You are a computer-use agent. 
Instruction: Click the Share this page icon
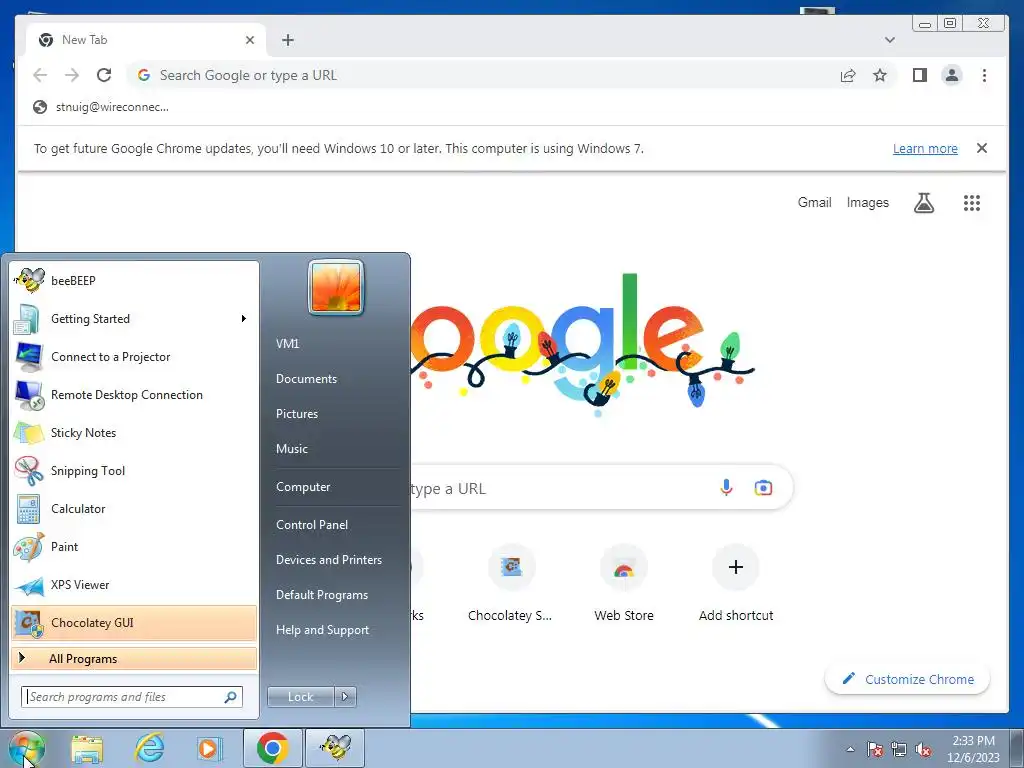(x=848, y=75)
